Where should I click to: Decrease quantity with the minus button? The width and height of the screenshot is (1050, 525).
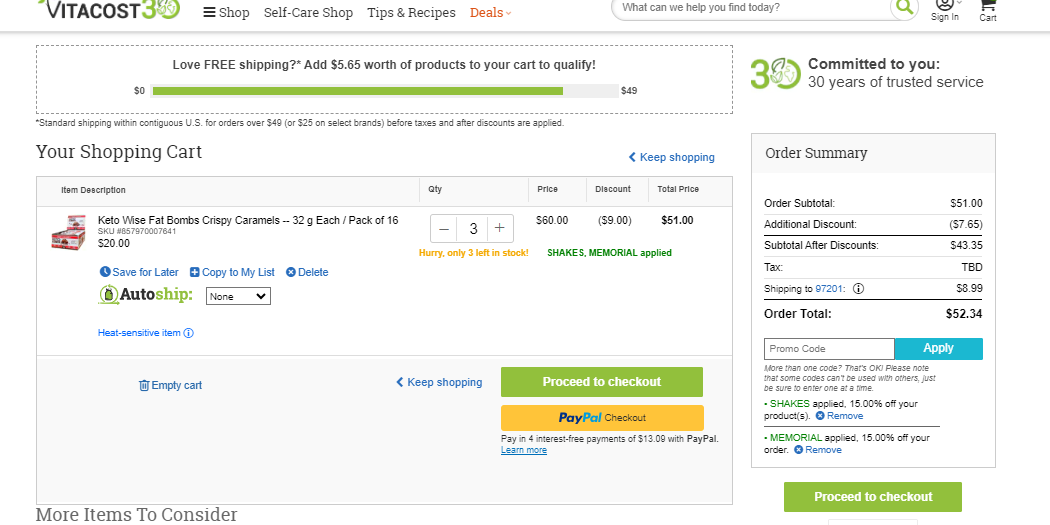coord(444,229)
